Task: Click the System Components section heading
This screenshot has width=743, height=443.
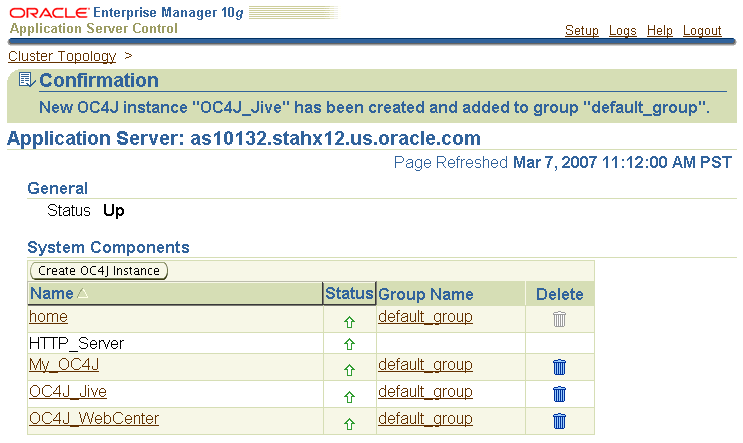Action: (108, 247)
